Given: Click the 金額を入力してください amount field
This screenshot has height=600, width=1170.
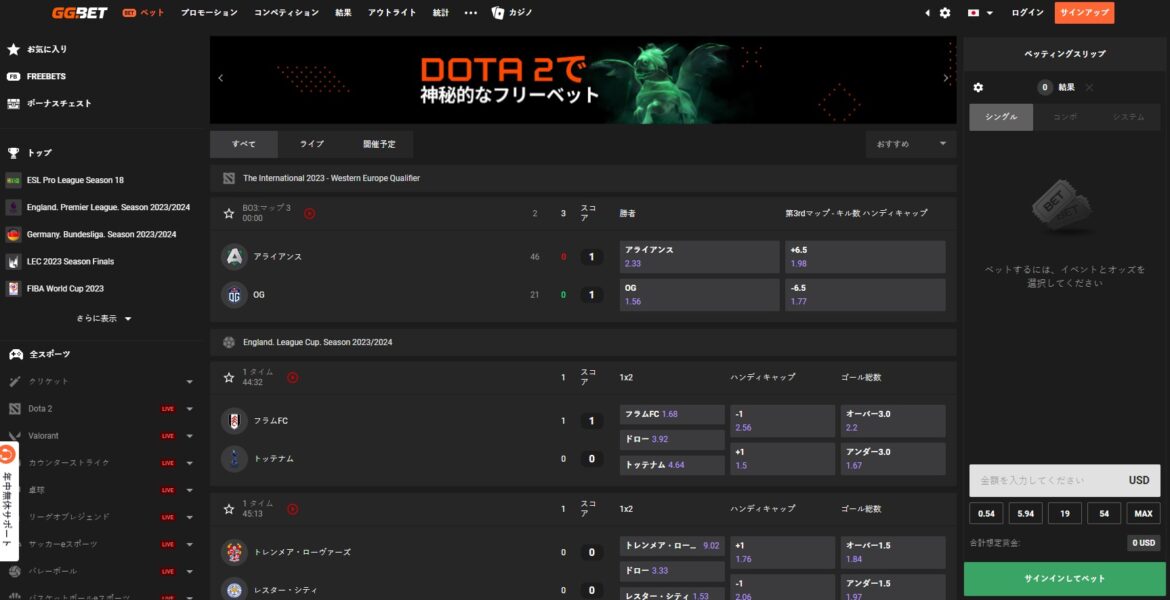Looking at the screenshot, I should point(1065,481).
